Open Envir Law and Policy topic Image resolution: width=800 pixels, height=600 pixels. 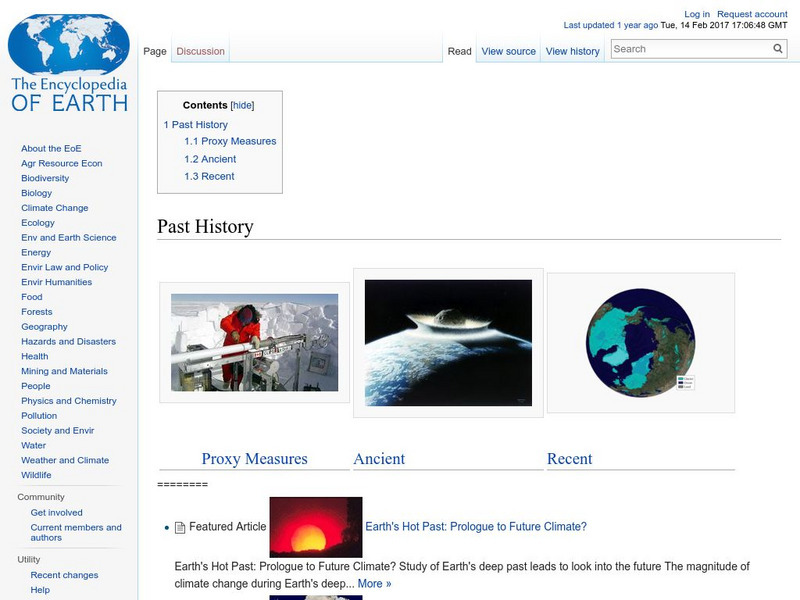coord(64,267)
